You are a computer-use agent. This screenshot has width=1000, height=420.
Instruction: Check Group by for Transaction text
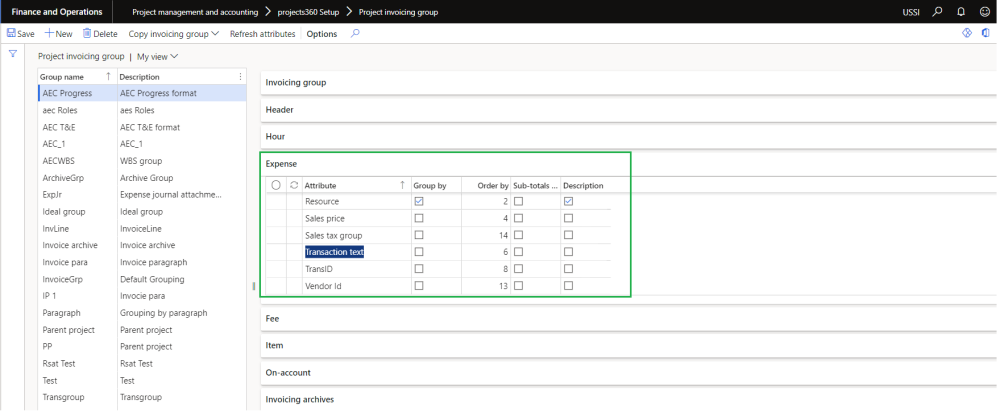click(x=419, y=252)
